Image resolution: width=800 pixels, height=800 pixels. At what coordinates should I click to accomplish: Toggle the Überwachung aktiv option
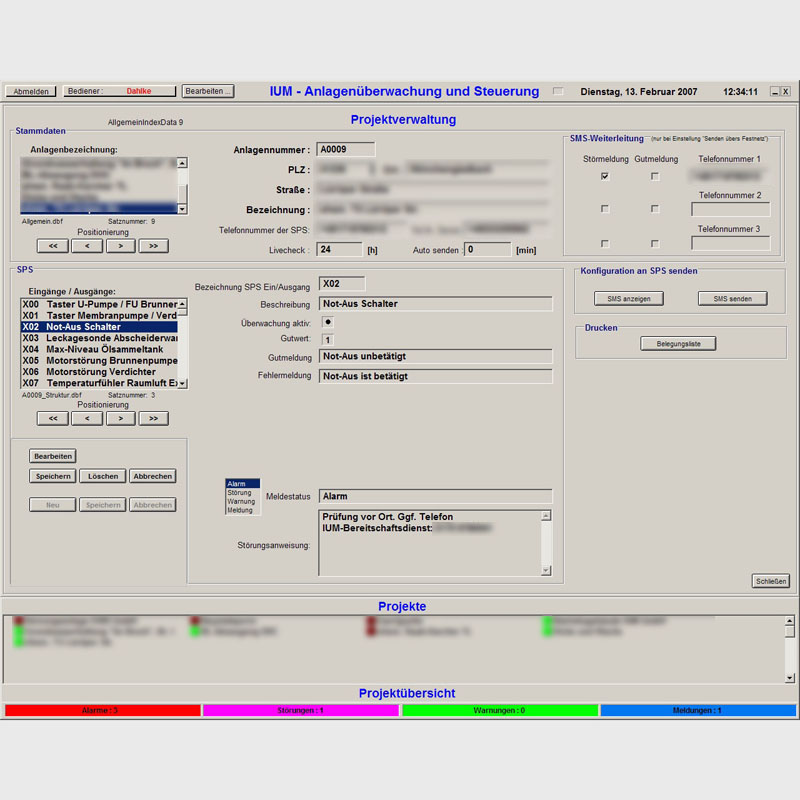328,323
